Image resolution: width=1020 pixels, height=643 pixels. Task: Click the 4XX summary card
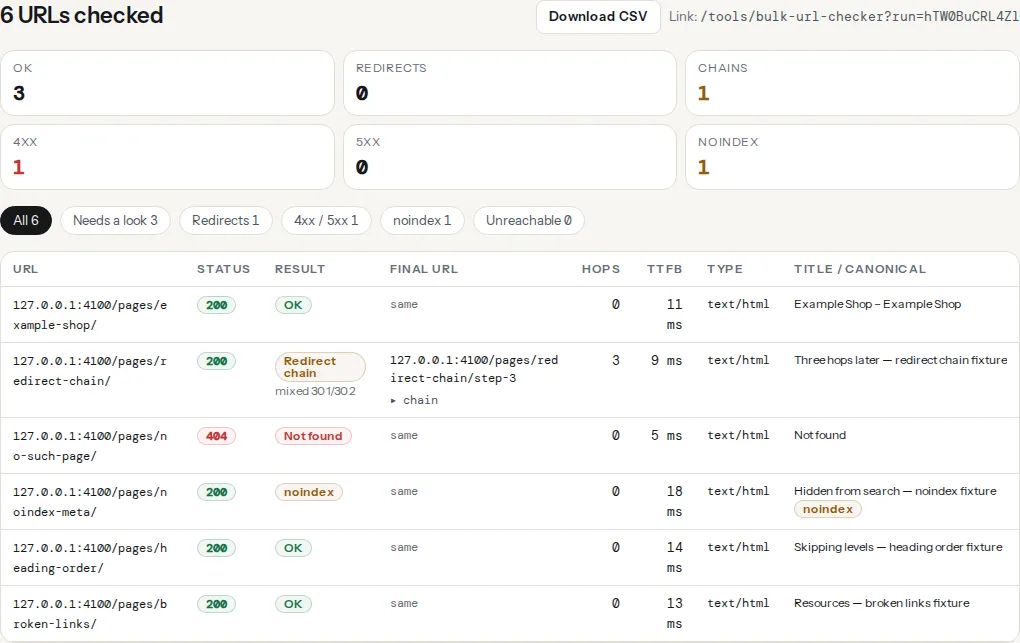(x=167, y=157)
